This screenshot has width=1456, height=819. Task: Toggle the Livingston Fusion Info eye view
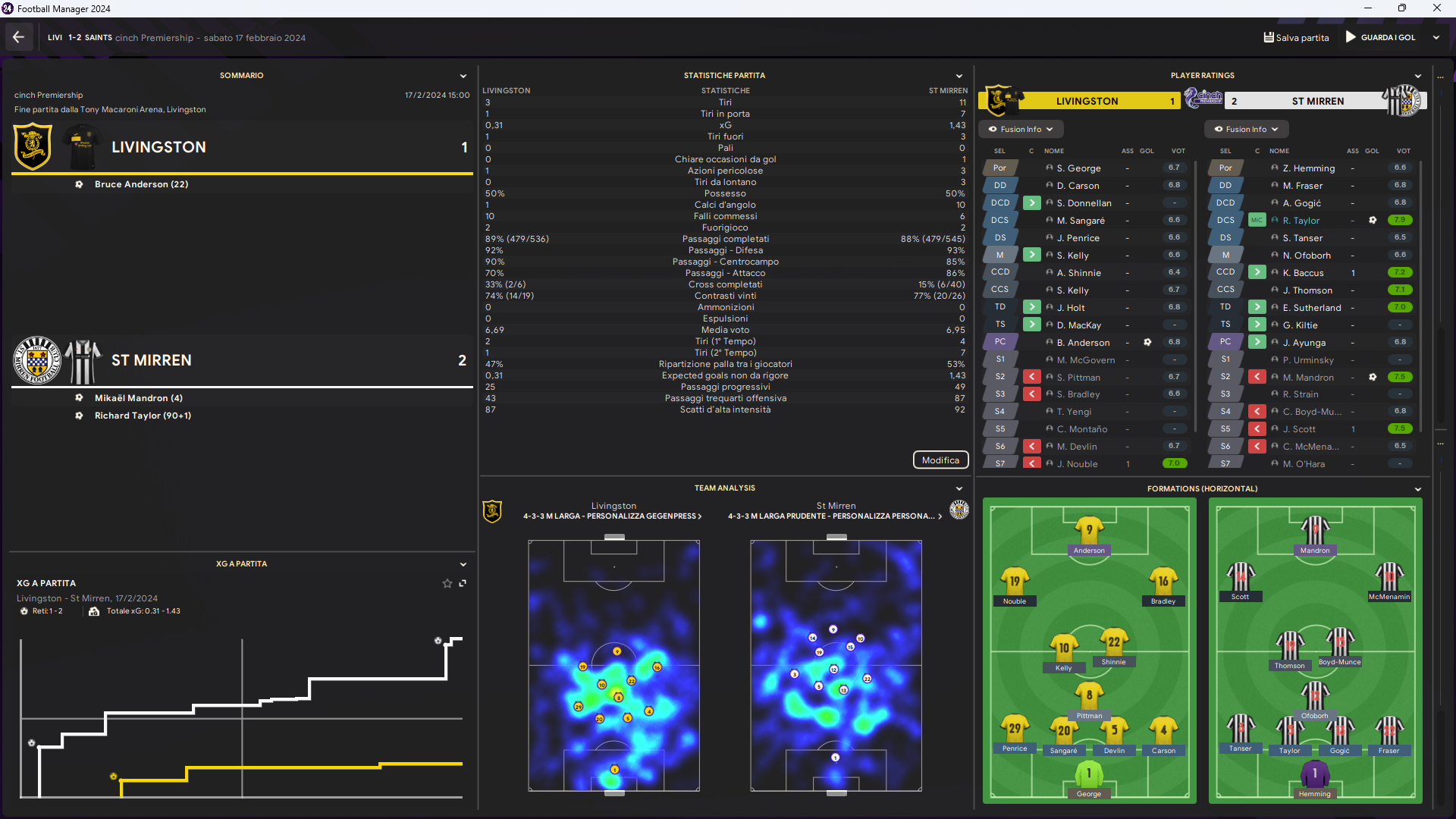(x=993, y=129)
